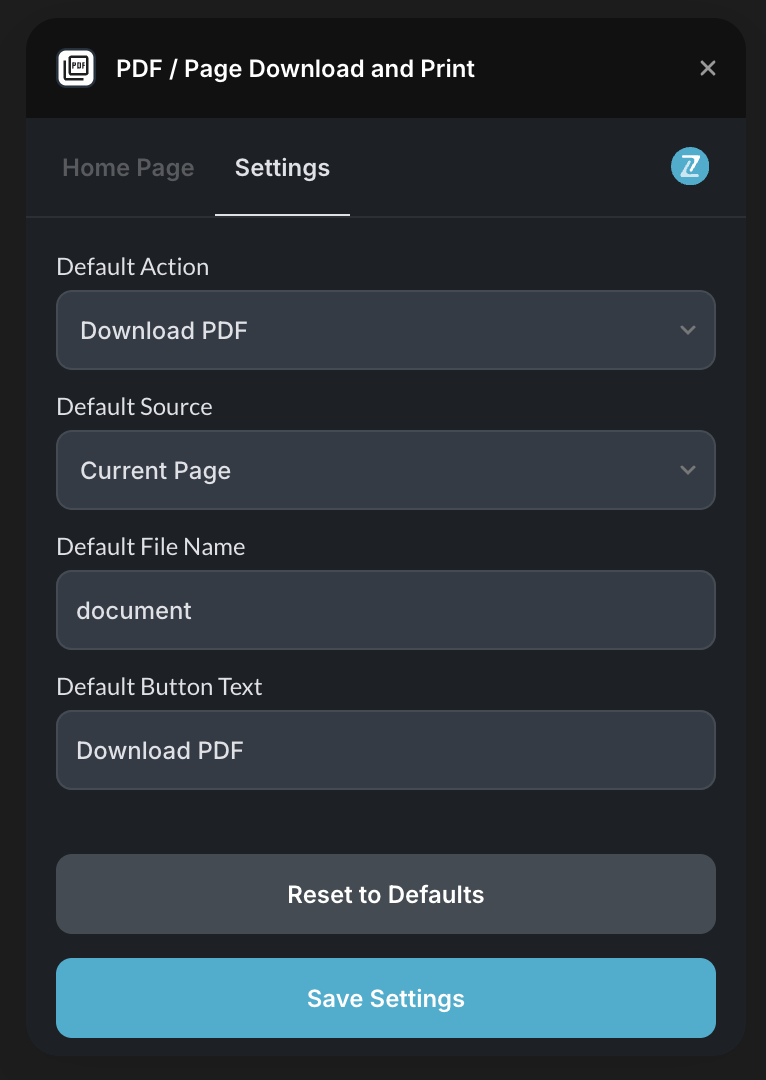Click into the Default Button Text field
Viewport: 766px width, 1080px height.
[x=385, y=750]
